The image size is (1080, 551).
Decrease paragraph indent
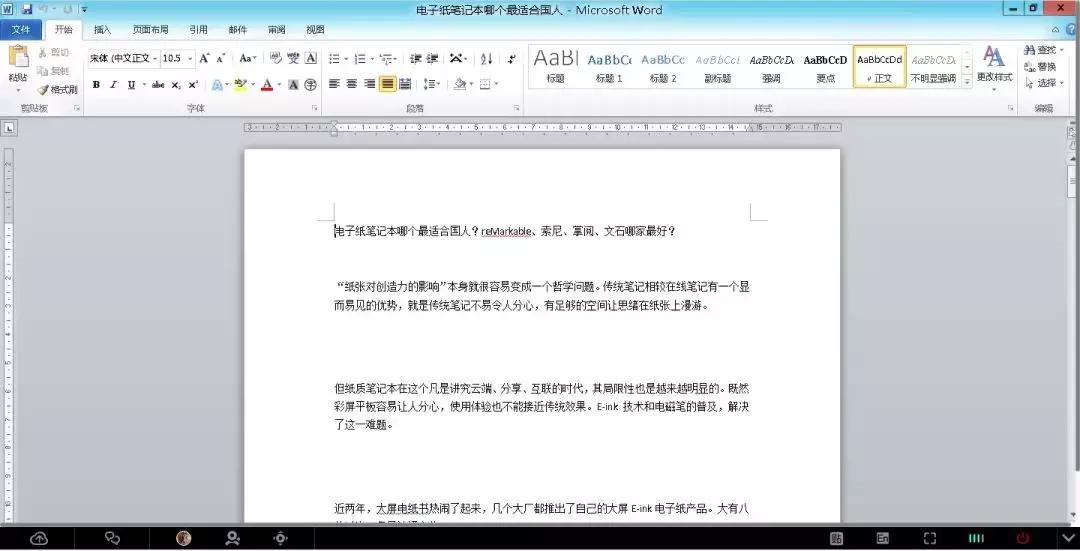pyautogui.click(x=415, y=59)
